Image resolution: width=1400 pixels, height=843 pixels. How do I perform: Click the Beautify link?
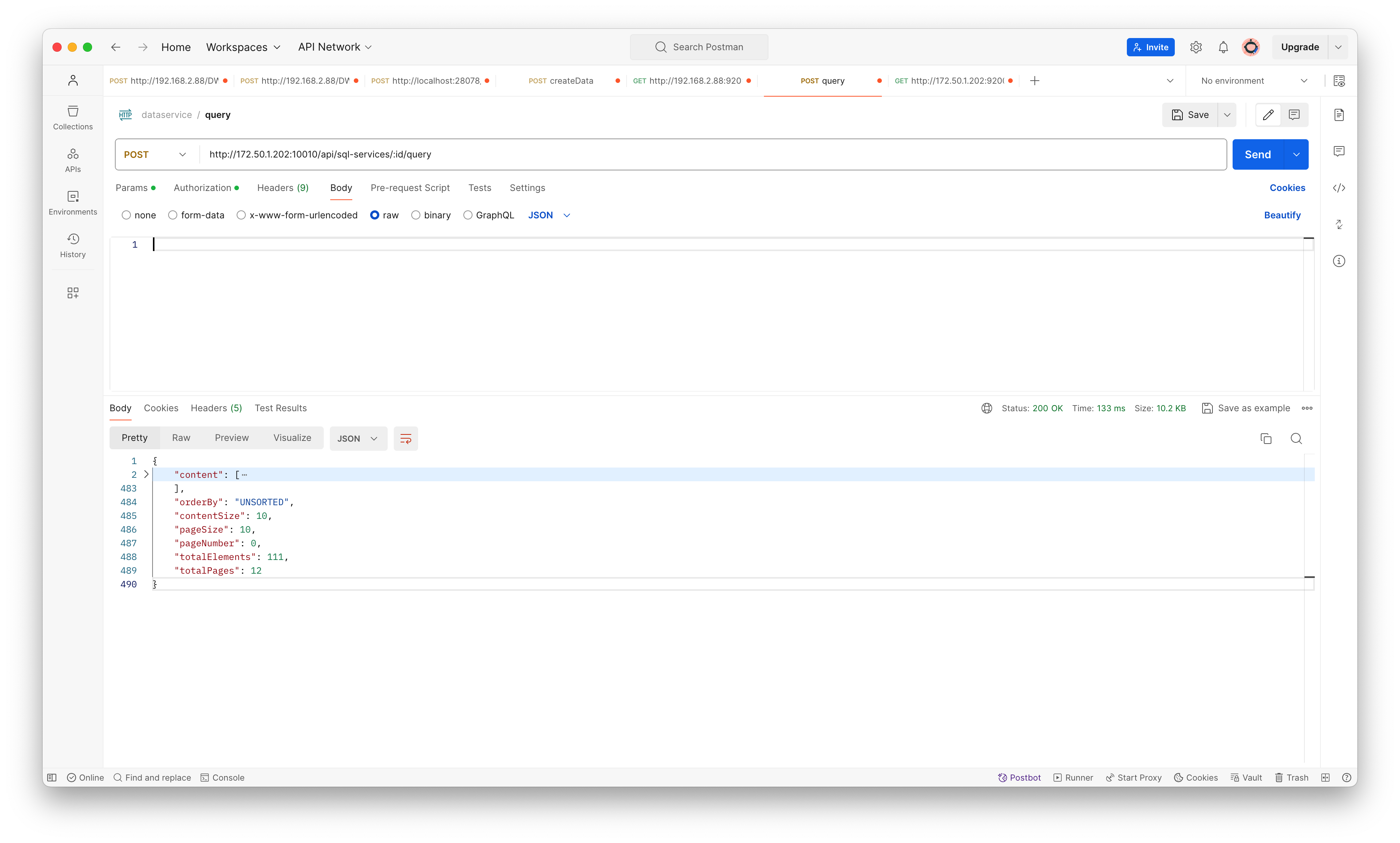[x=1282, y=215]
